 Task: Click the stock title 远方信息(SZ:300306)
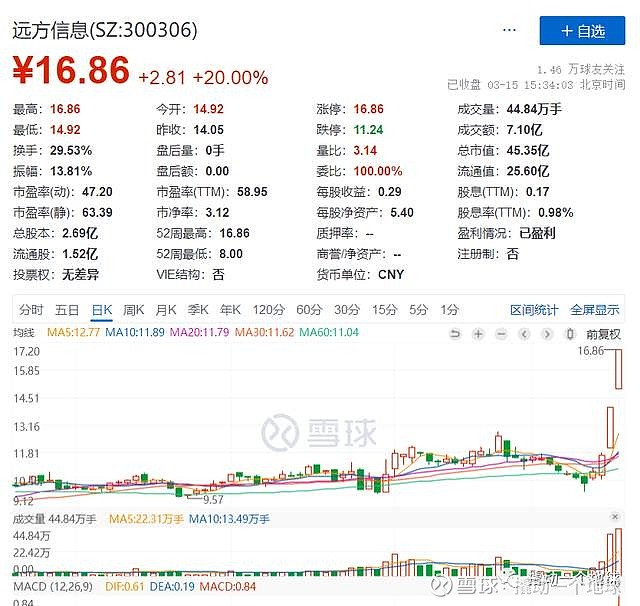pyautogui.click(x=105, y=30)
